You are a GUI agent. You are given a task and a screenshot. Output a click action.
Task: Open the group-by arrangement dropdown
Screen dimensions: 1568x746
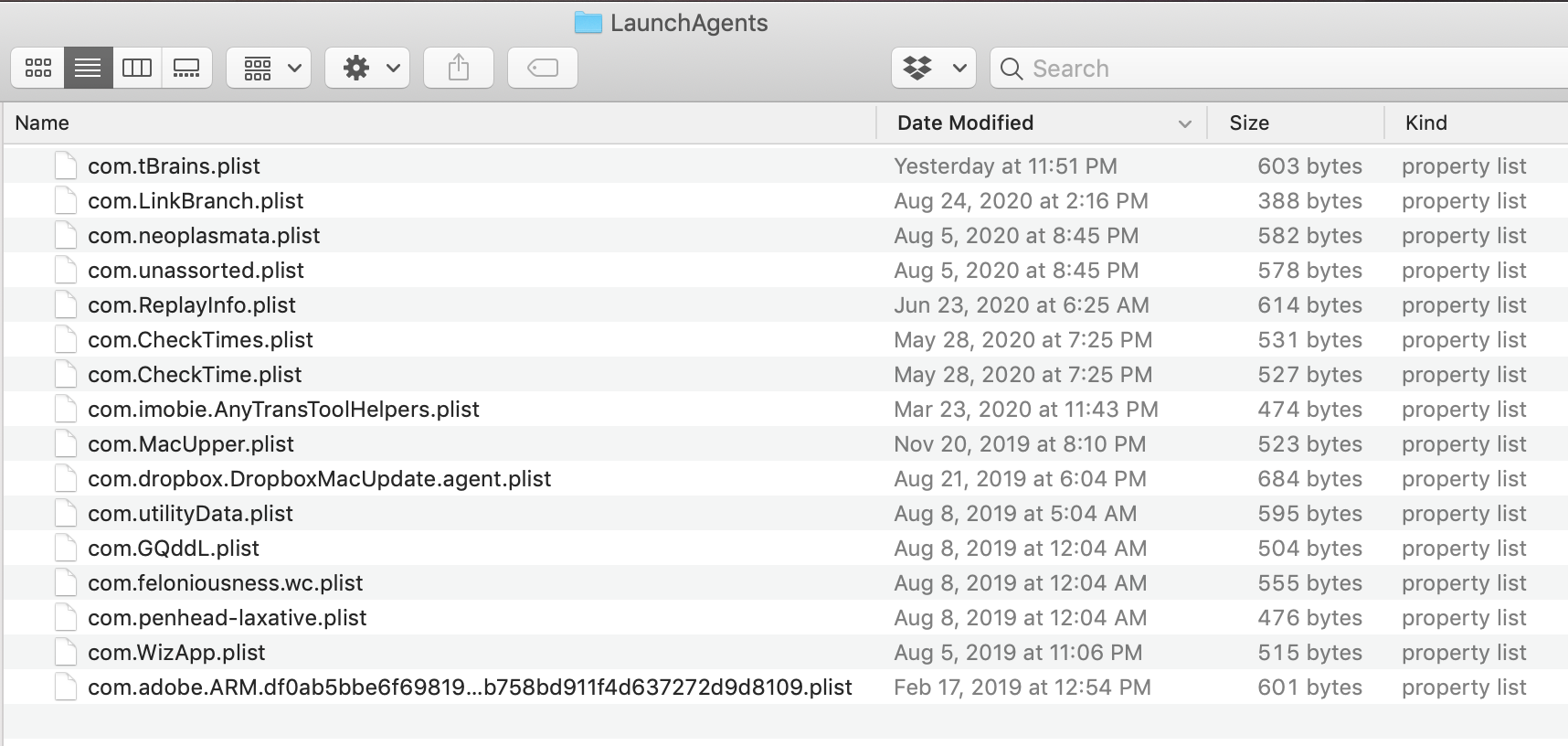tap(269, 68)
